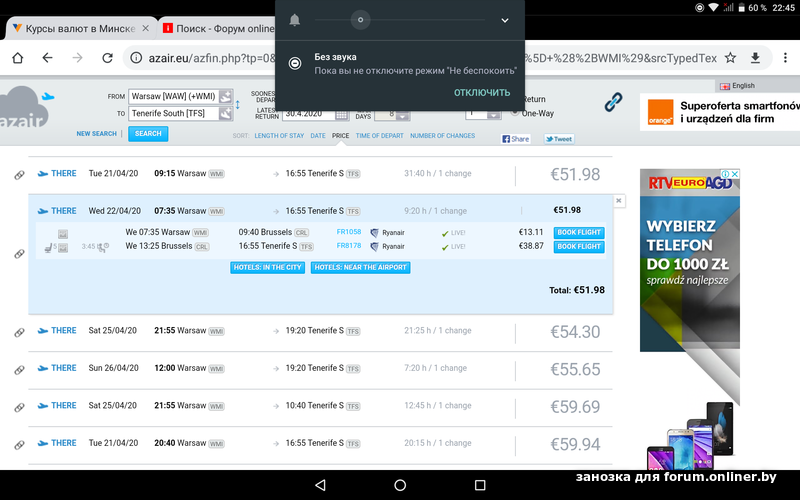The width and height of the screenshot is (800, 500).
Task: Book the €13.11 Warsaw to Brussels flight
Action: 579,233
